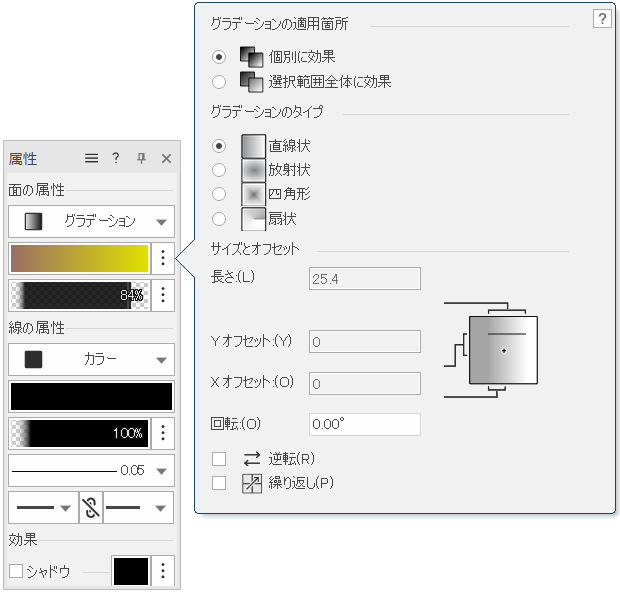
Task: Open fill opacity 84% options three-dot button
Action: coord(163,295)
